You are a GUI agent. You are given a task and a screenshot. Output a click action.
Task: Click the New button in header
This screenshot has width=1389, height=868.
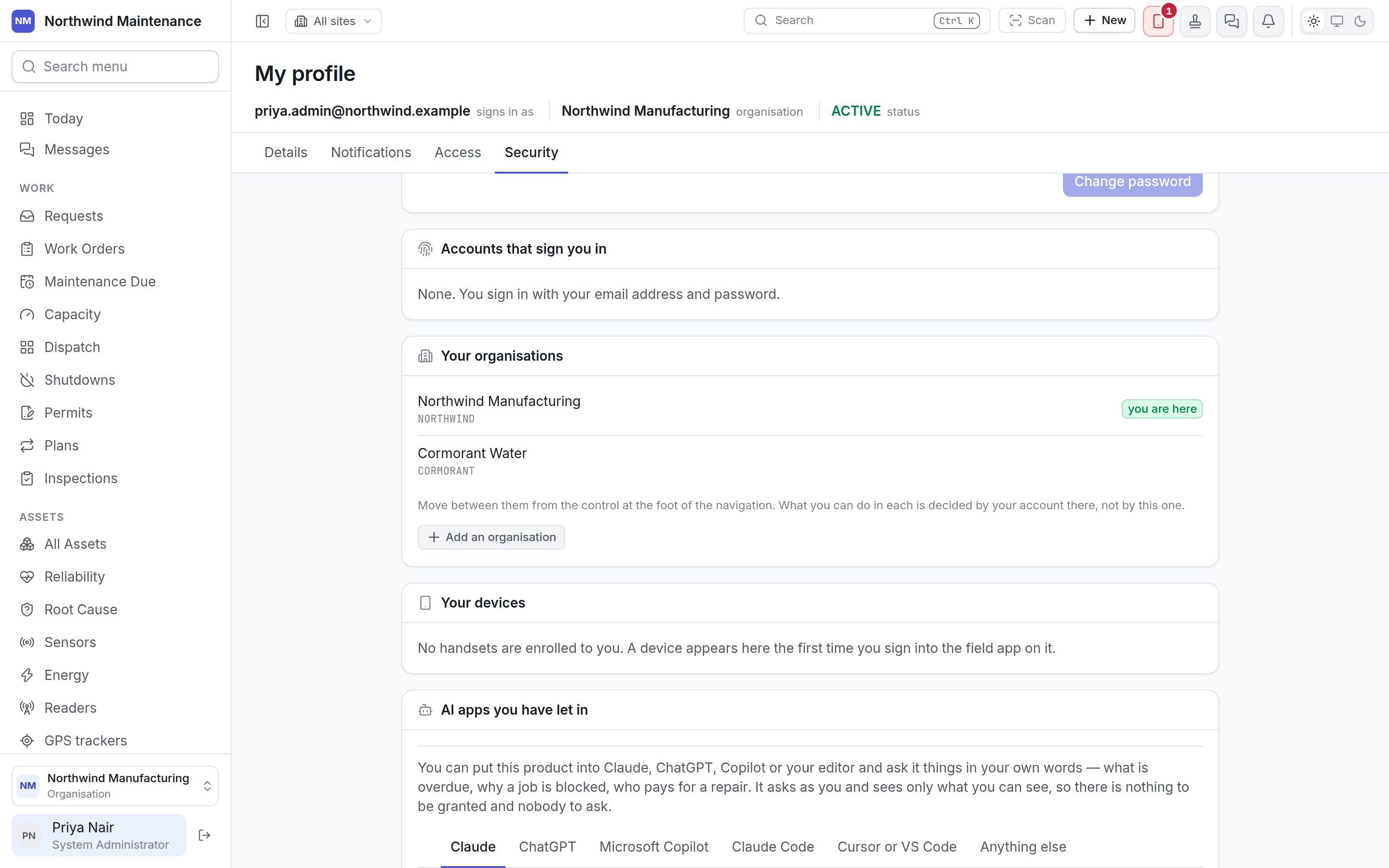tap(1104, 21)
